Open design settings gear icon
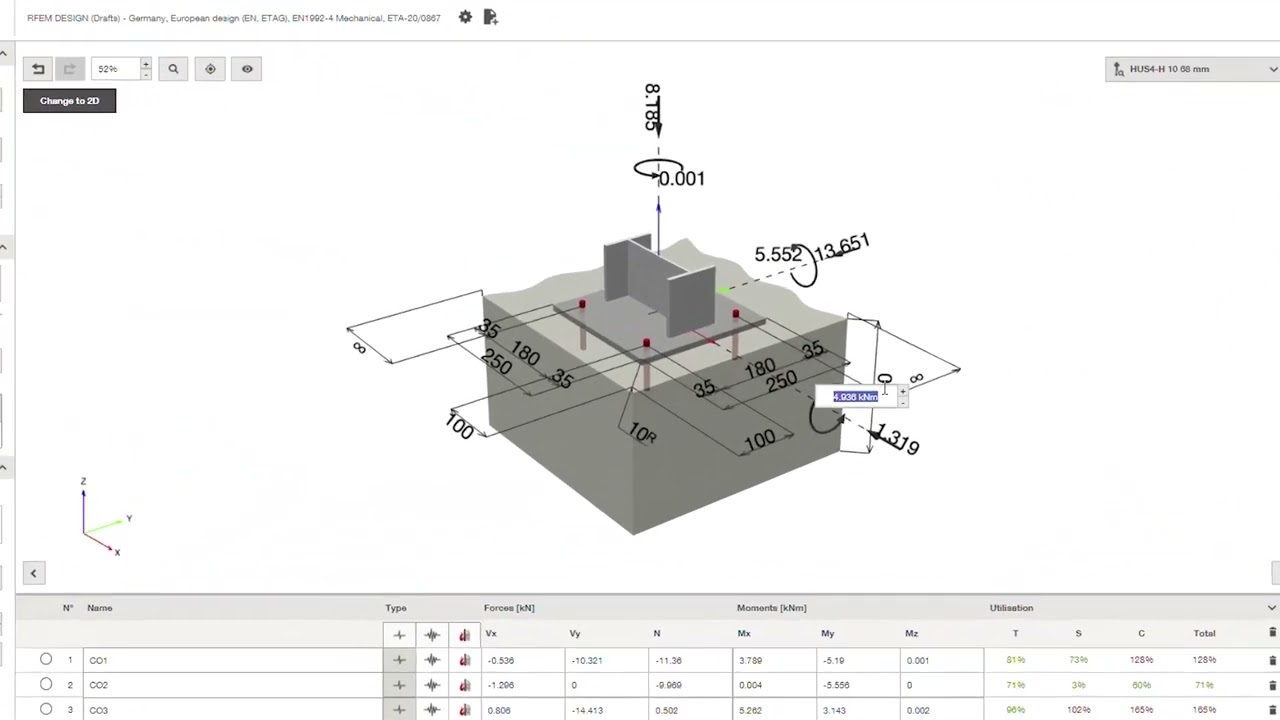 (465, 17)
